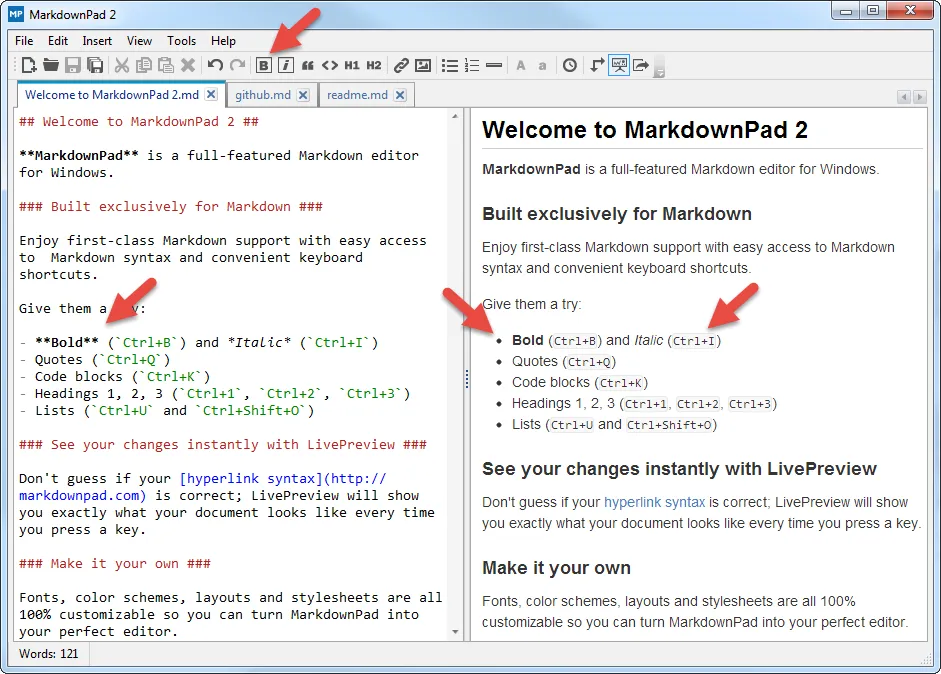Image resolution: width=941 pixels, height=674 pixels.
Task: Click the Redo arrow icon
Action: (238, 65)
